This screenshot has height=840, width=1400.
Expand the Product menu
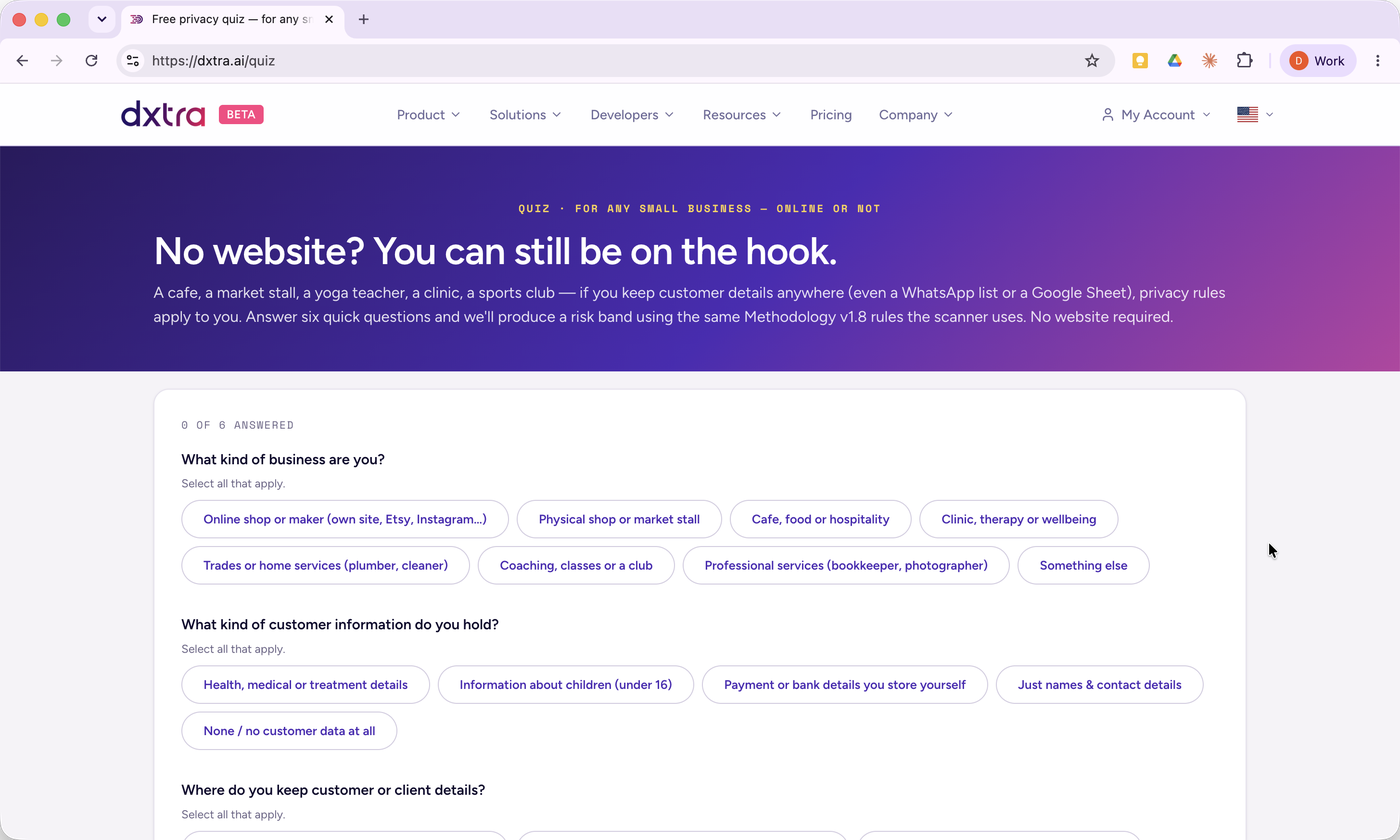tap(429, 115)
